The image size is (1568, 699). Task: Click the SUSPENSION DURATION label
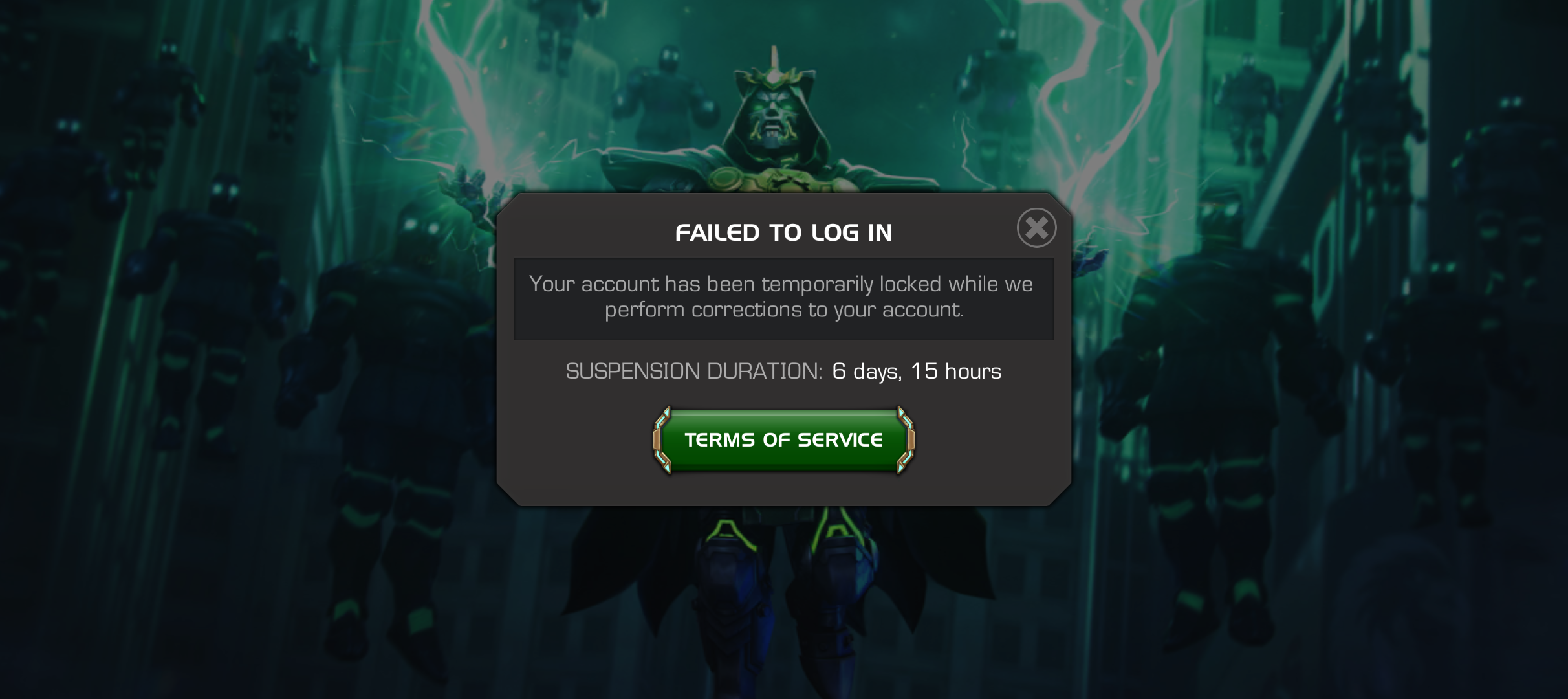694,371
